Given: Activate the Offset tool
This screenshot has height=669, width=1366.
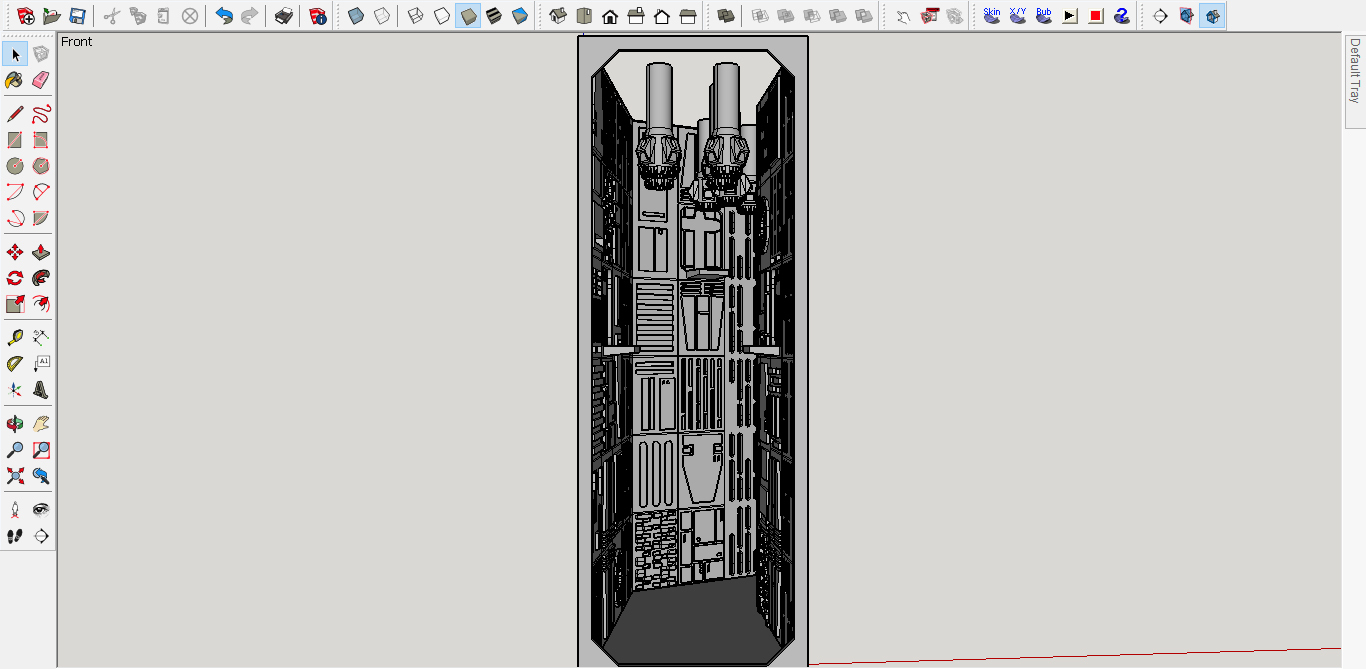Looking at the screenshot, I should coord(41,304).
